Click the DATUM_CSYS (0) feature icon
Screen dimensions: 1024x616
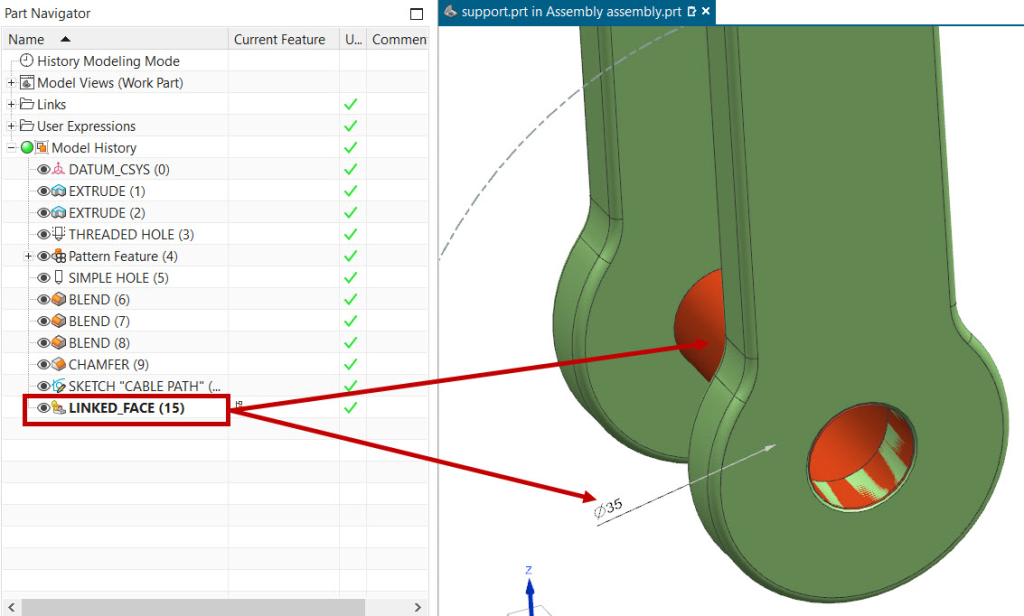(x=59, y=169)
